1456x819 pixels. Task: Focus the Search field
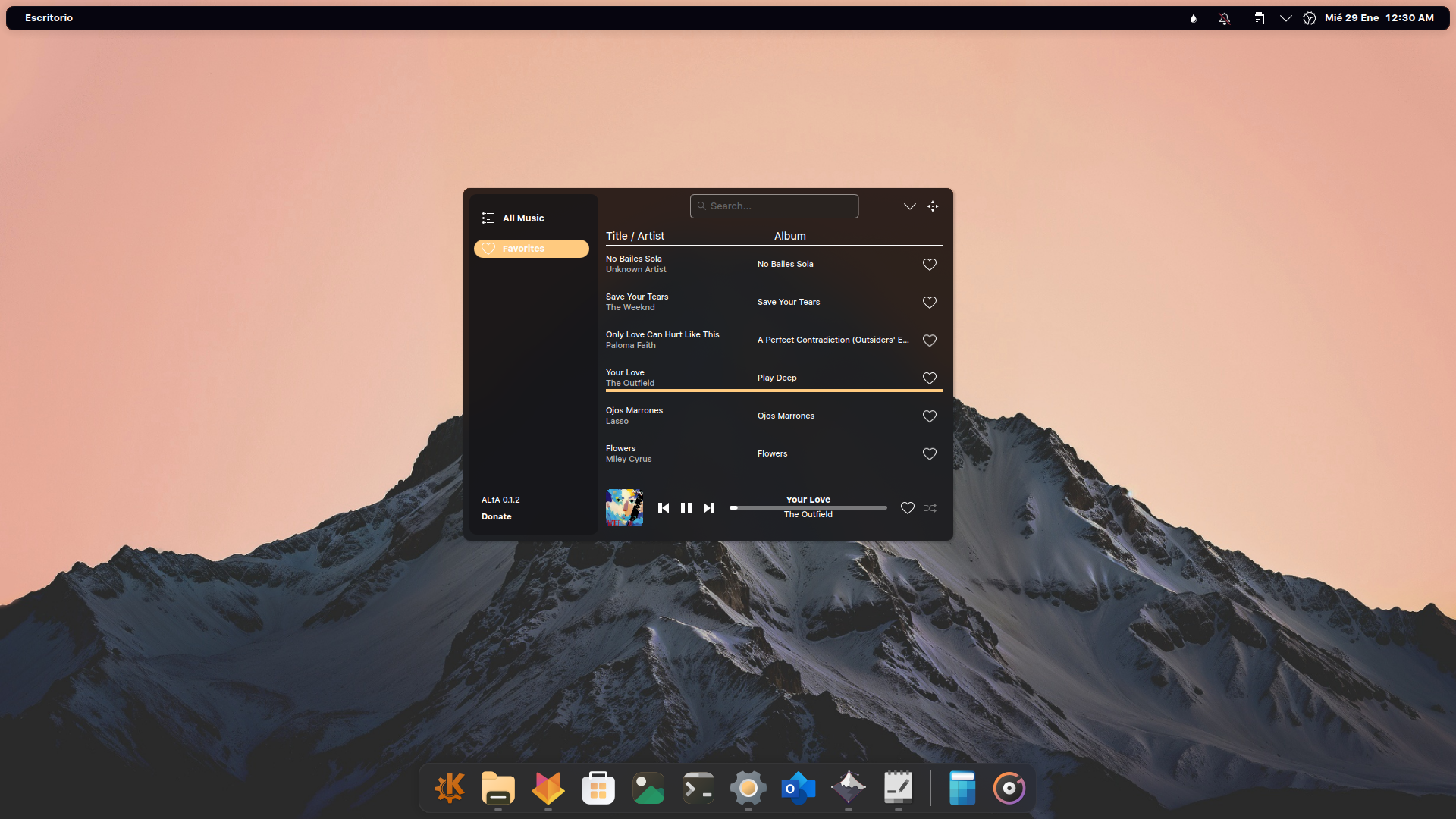pos(774,206)
